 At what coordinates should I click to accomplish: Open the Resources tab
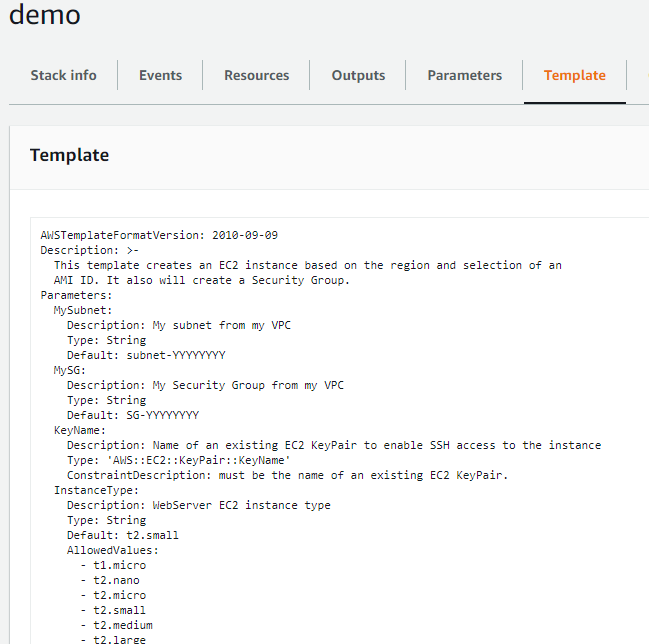click(x=256, y=75)
